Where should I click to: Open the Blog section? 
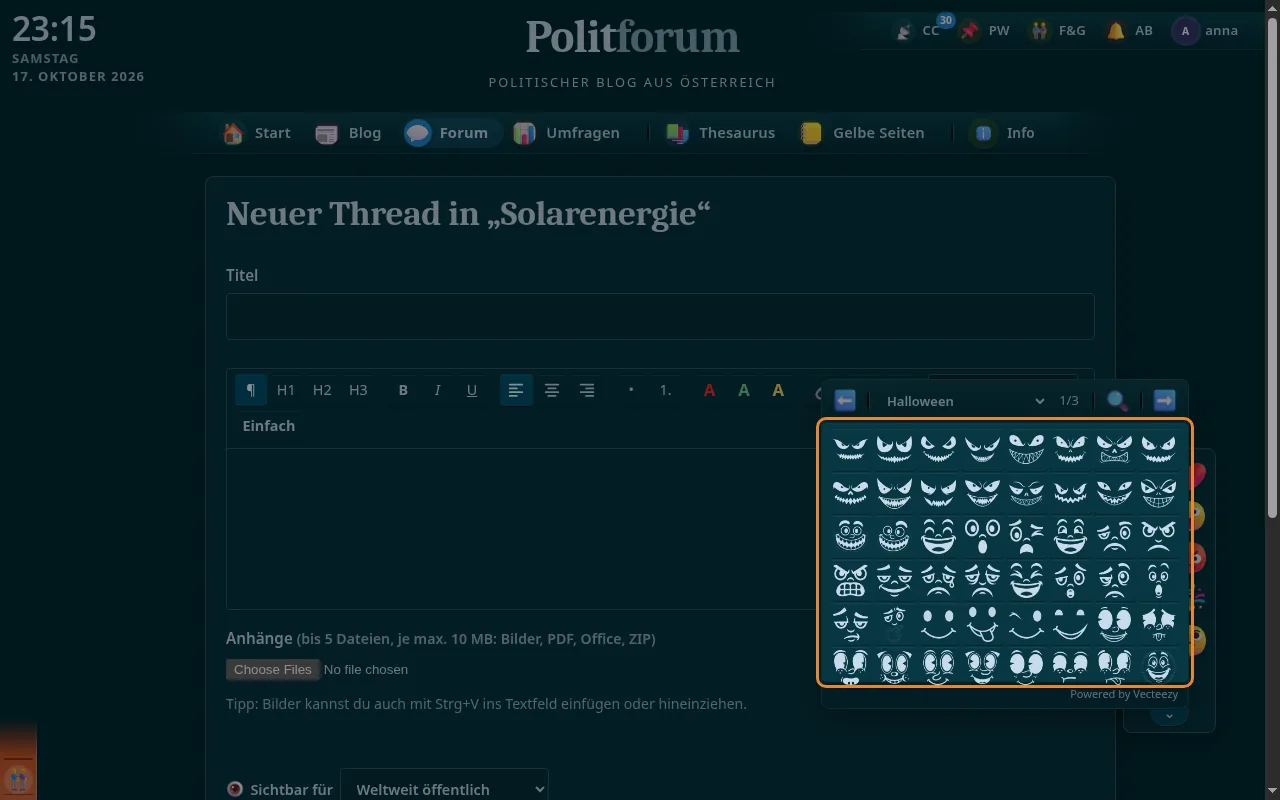[348, 133]
